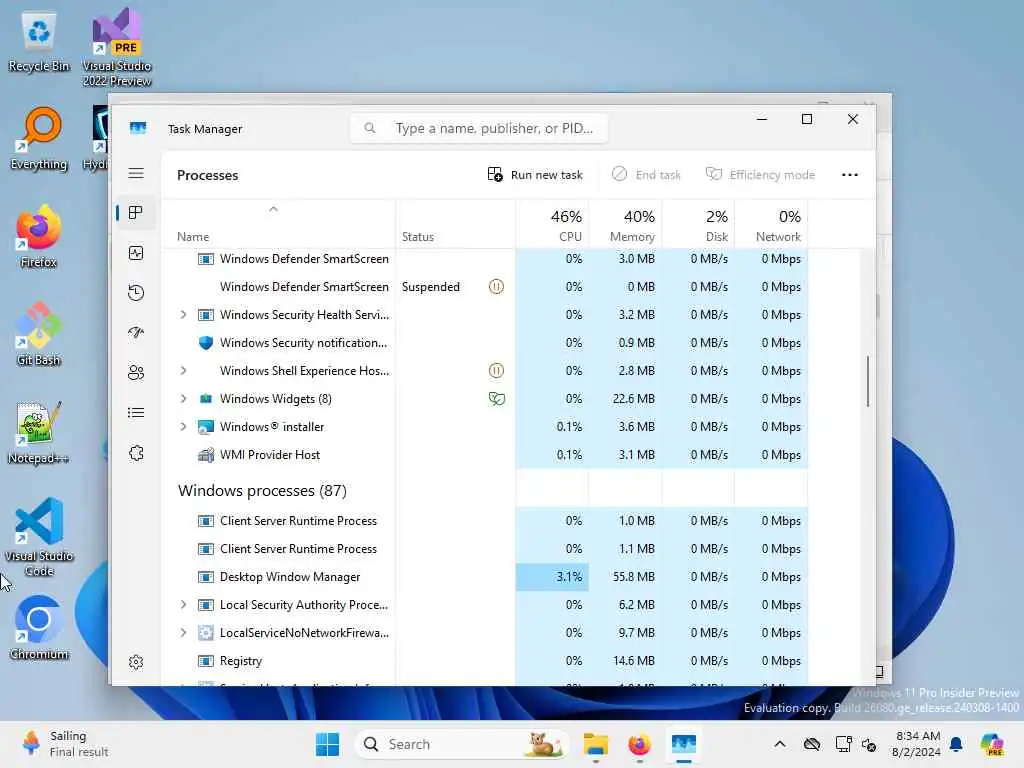Open Task Manager settings gear

pos(136,662)
